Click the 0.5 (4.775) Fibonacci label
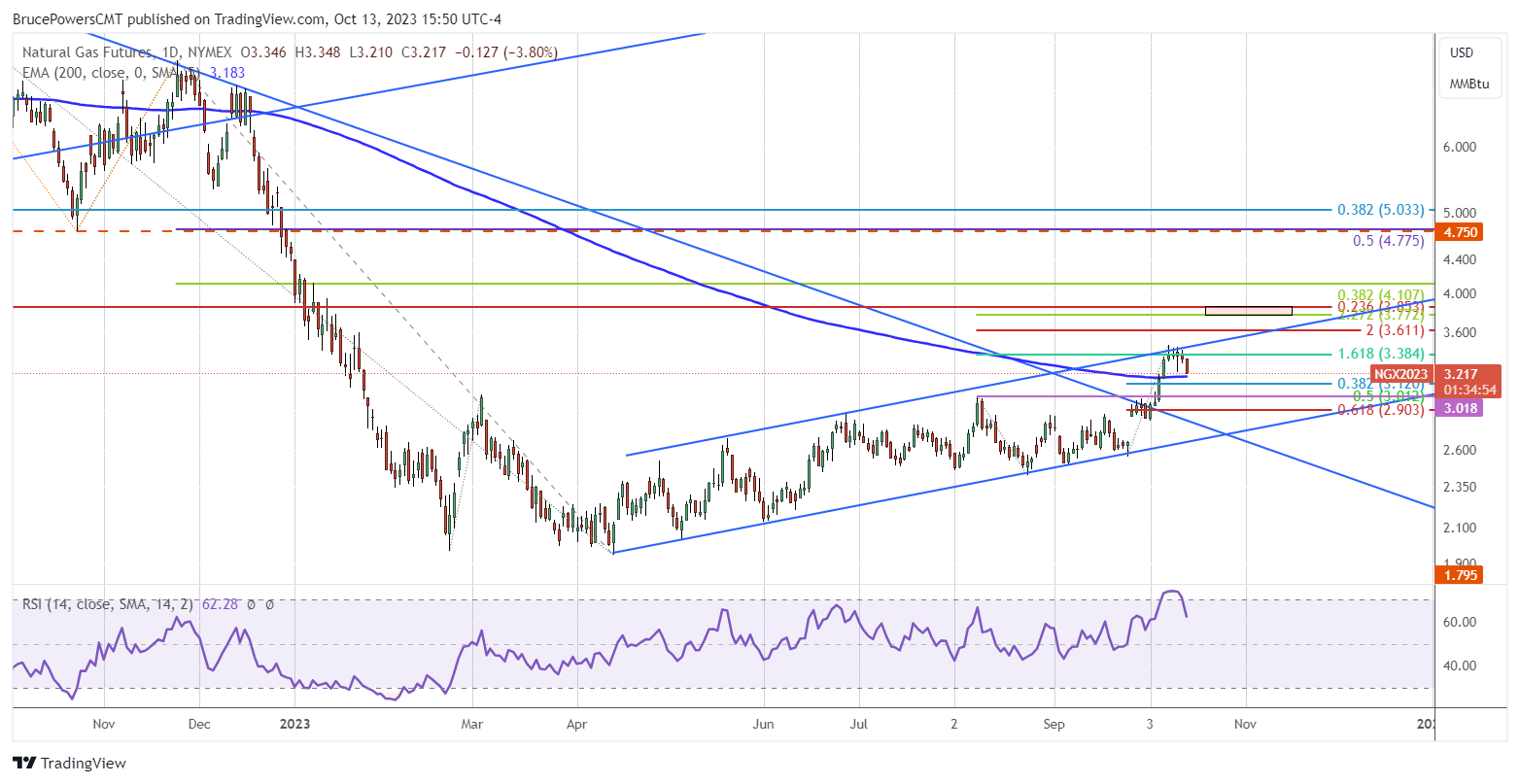The image size is (1520, 784). 1389,241
